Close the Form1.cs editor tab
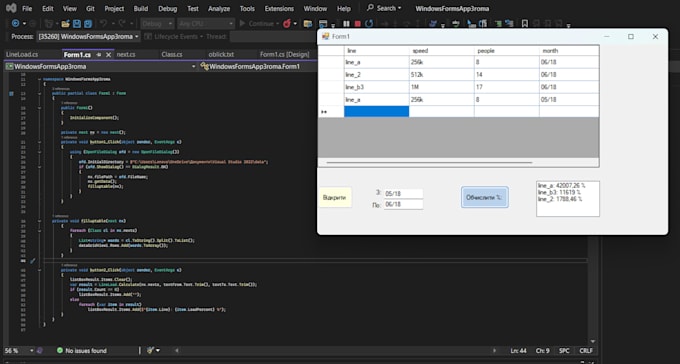This screenshot has width=680, height=364. click(108, 55)
